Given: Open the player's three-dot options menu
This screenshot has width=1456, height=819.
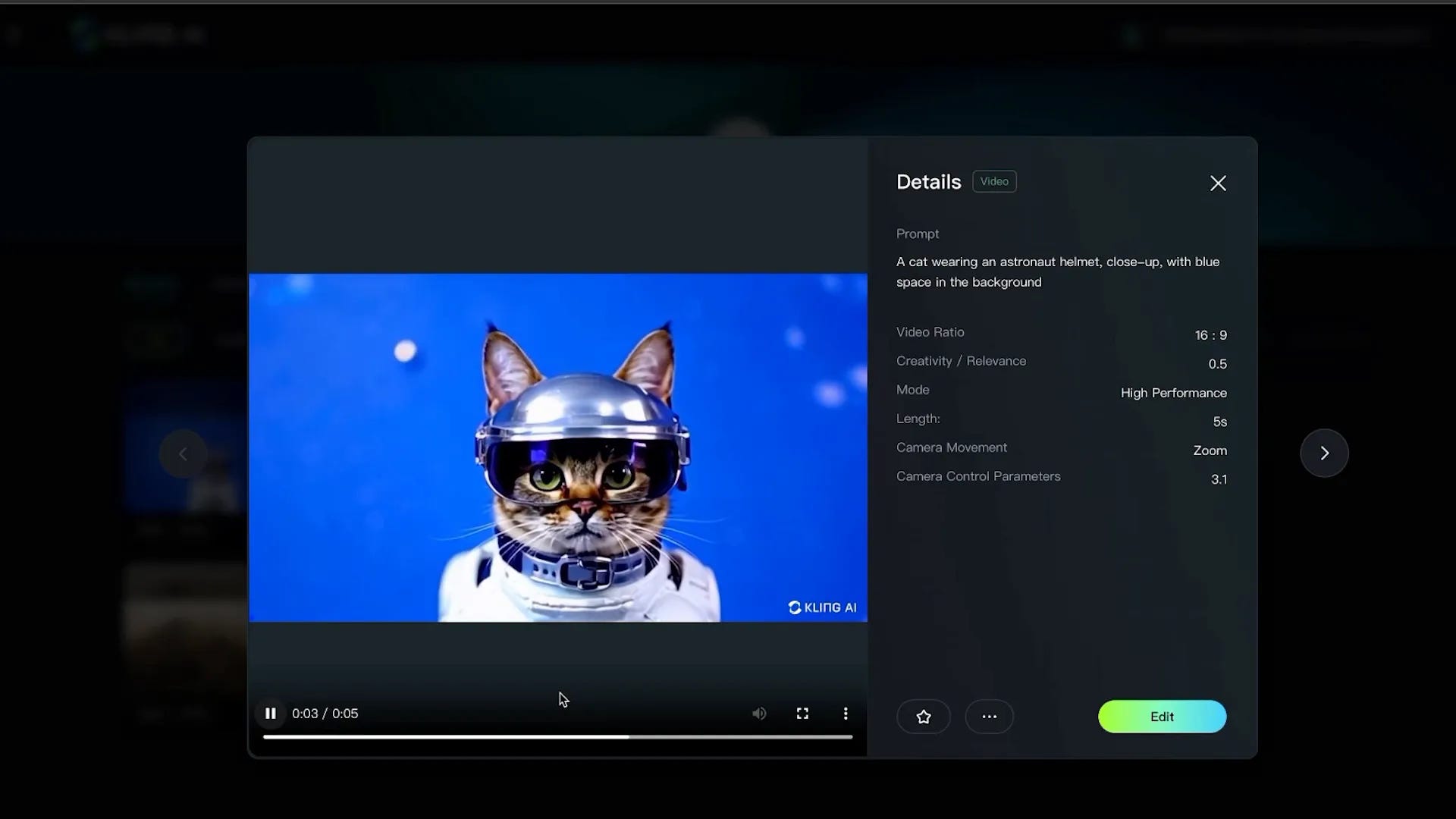Looking at the screenshot, I should [845, 713].
